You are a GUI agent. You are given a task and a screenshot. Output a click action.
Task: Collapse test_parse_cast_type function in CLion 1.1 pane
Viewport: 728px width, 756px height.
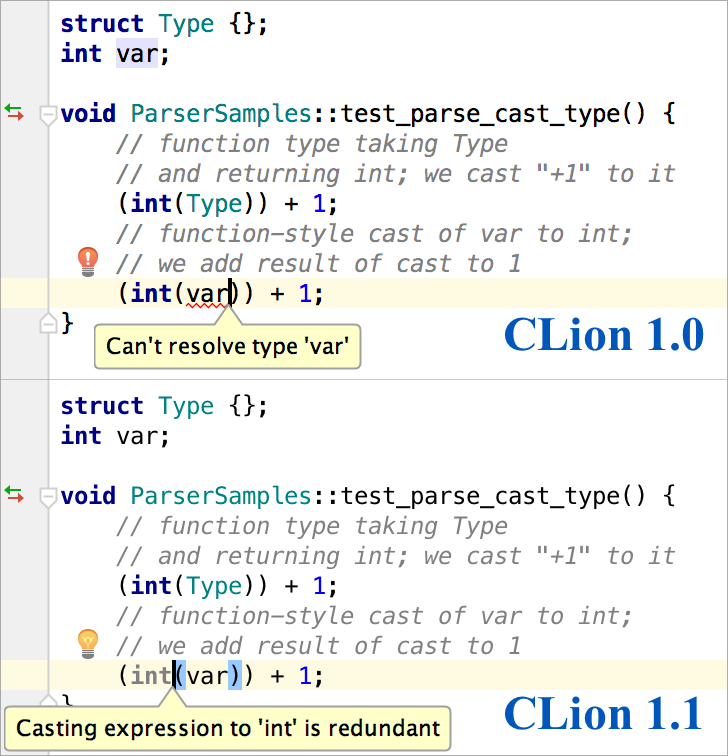[x=48, y=497]
